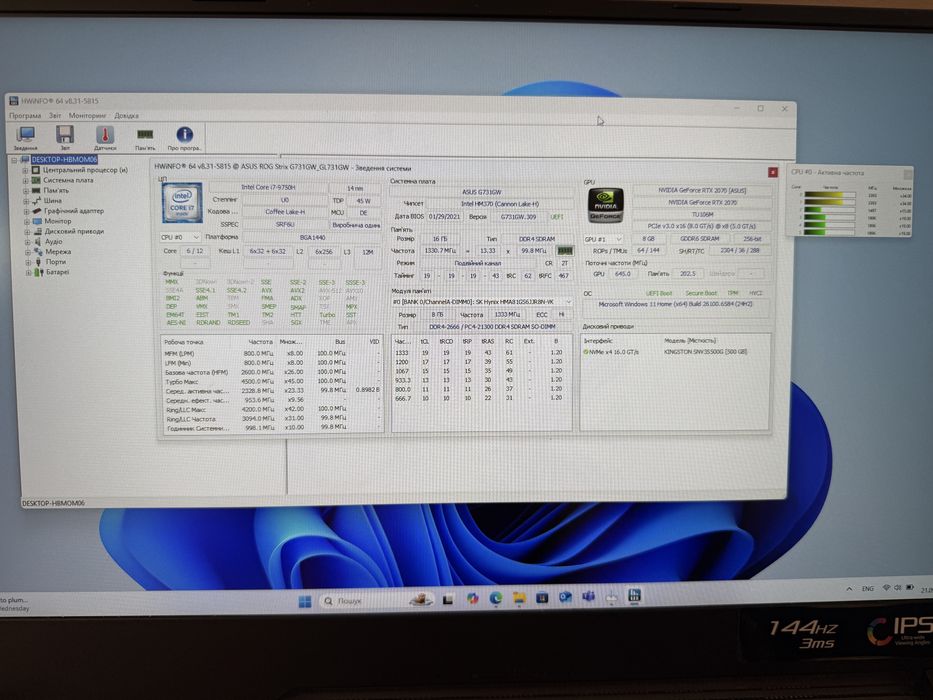Open the Програма menu
933x700 pixels.
(25, 115)
